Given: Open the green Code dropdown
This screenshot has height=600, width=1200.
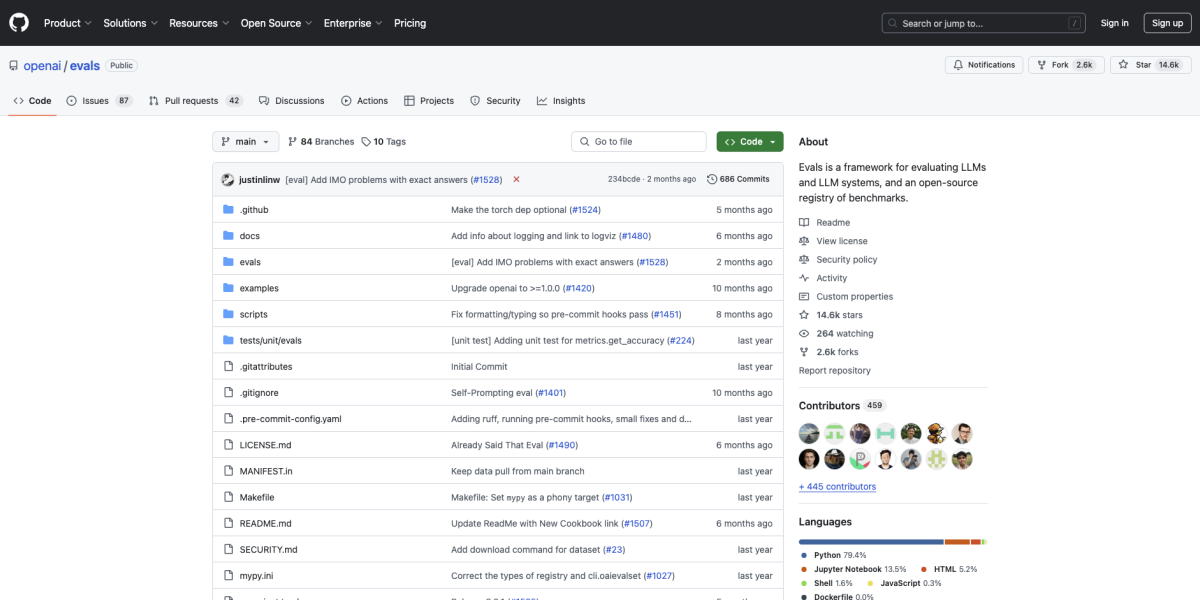Looking at the screenshot, I should click(749, 141).
